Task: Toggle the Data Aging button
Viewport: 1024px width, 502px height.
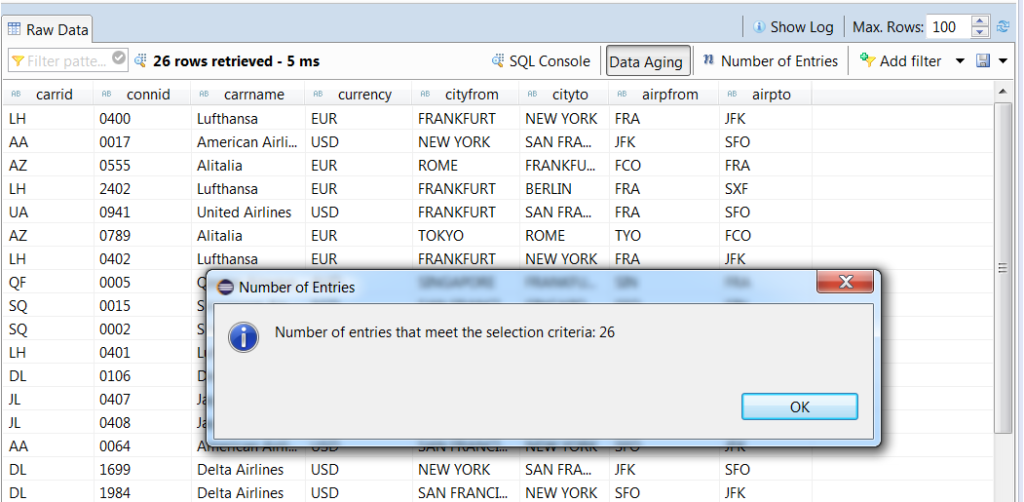Action: click(x=648, y=61)
